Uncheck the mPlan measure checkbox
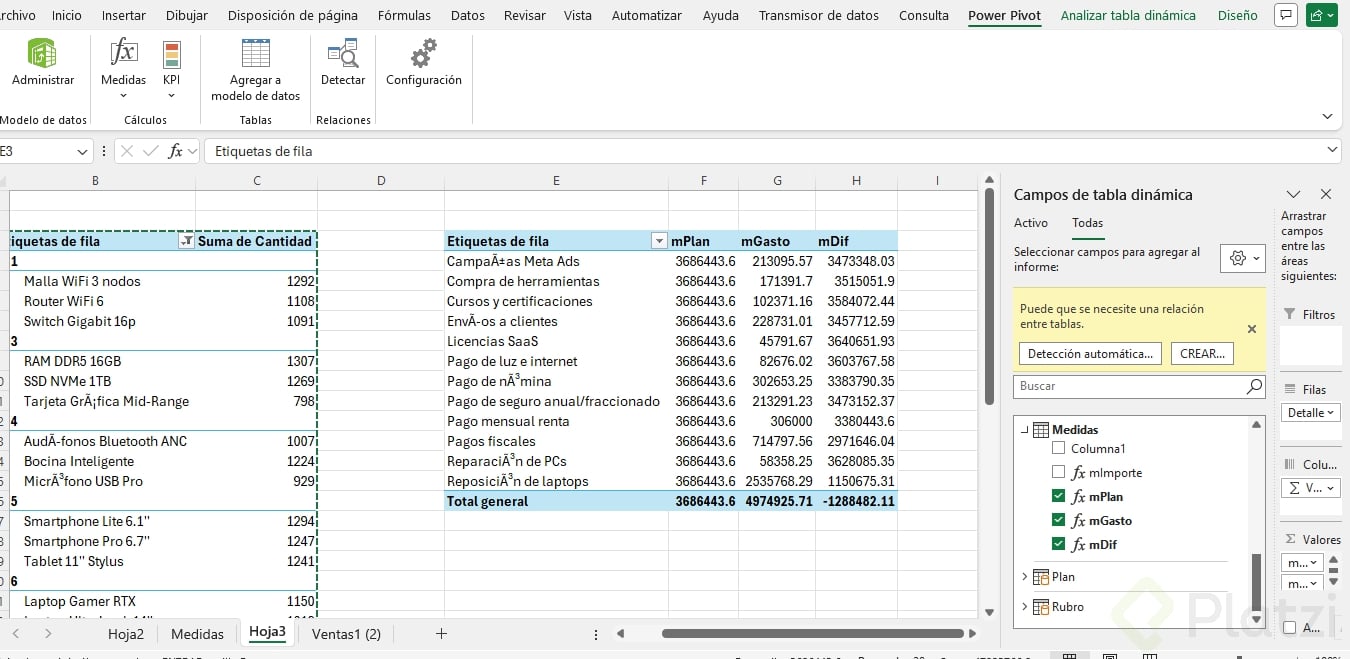Viewport: 1350px width, 659px height. pos(1059,497)
